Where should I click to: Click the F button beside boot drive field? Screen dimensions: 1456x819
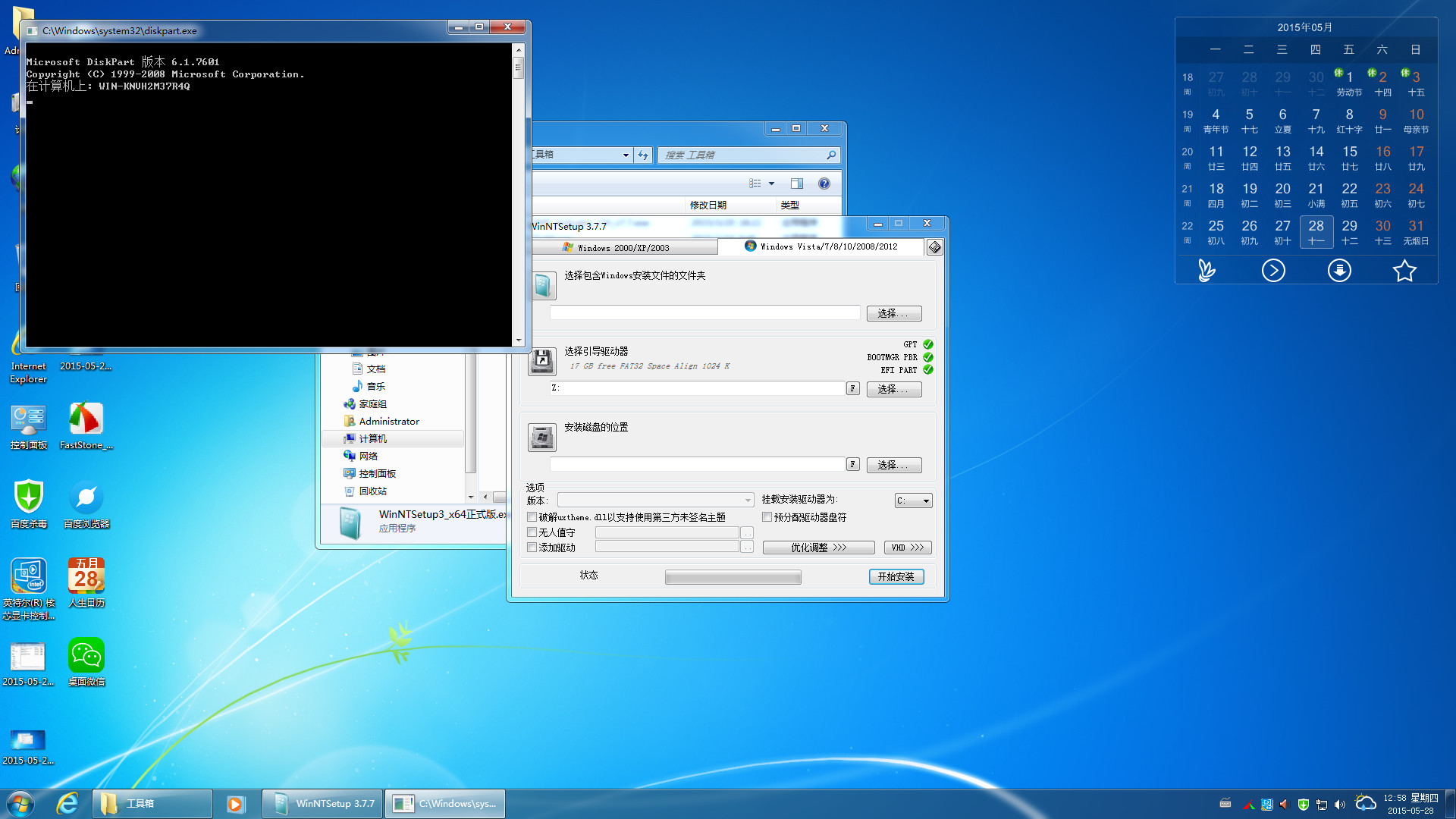pos(853,388)
